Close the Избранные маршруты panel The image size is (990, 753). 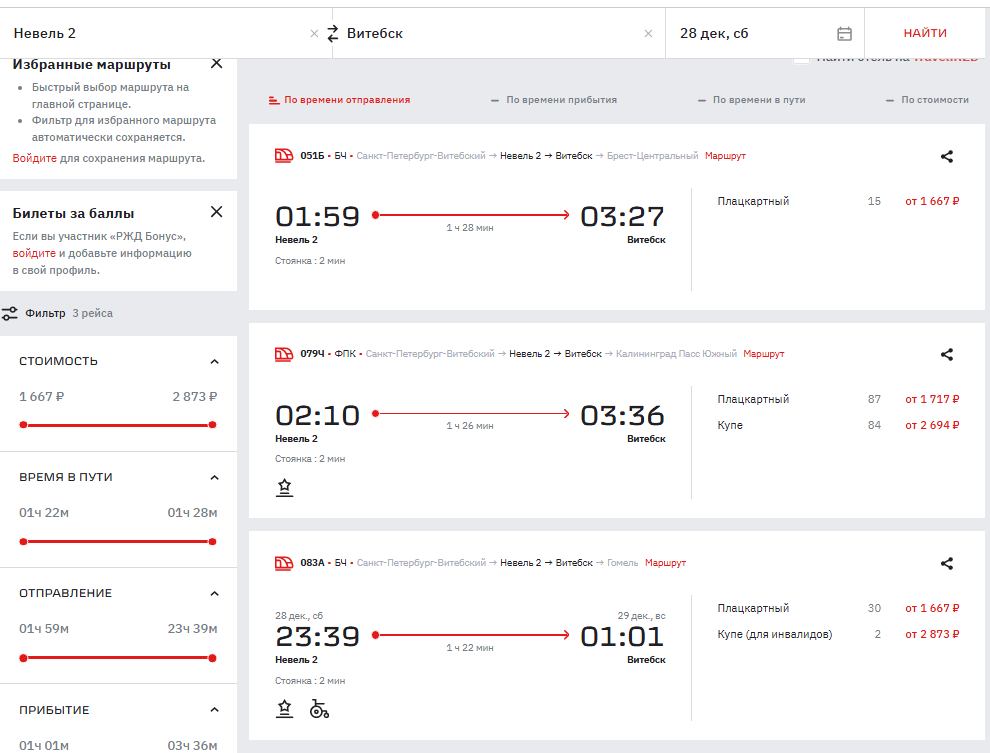(216, 64)
